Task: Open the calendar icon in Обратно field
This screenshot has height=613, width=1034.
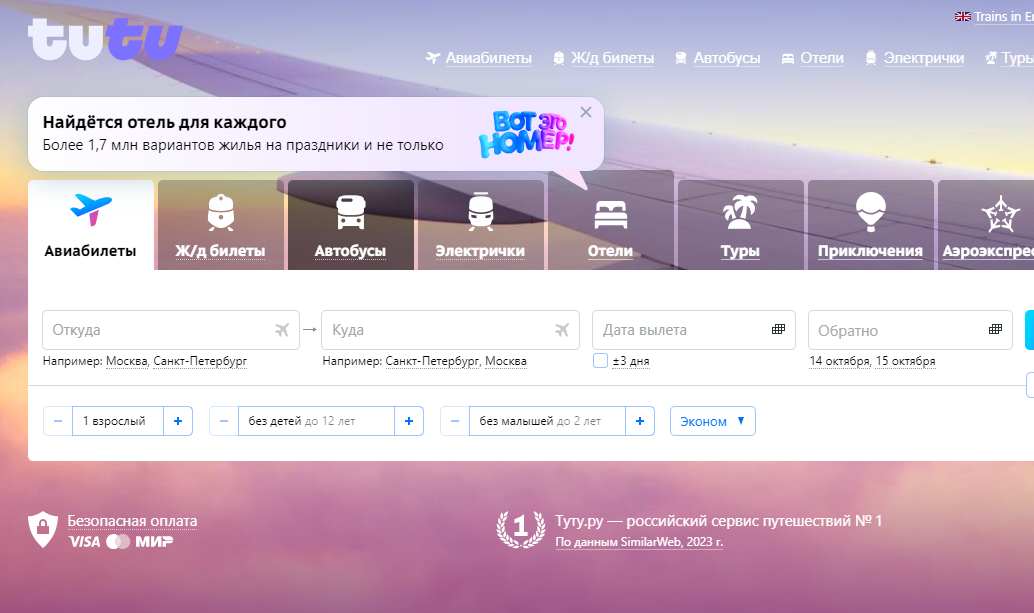Action: [995, 330]
